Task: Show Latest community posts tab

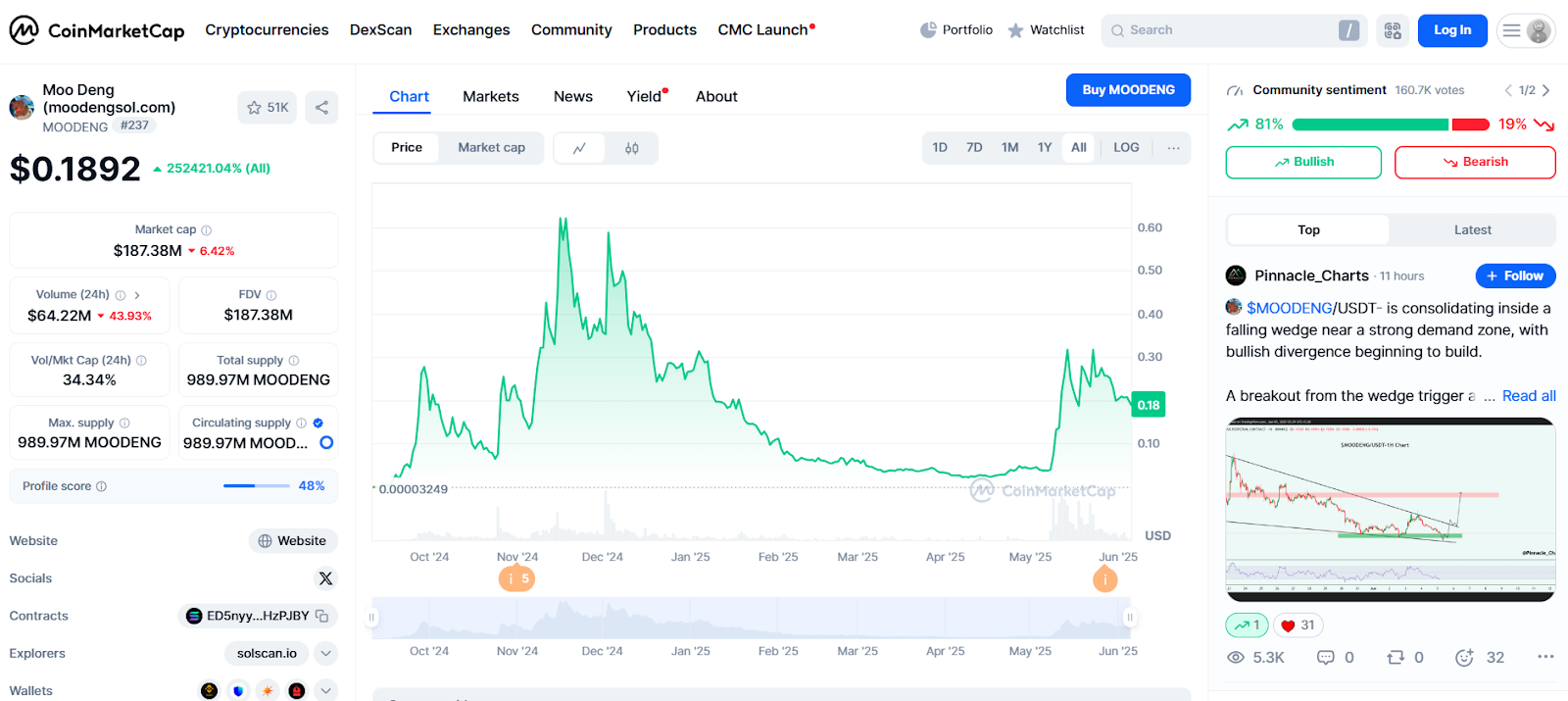Action: [x=1472, y=230]
